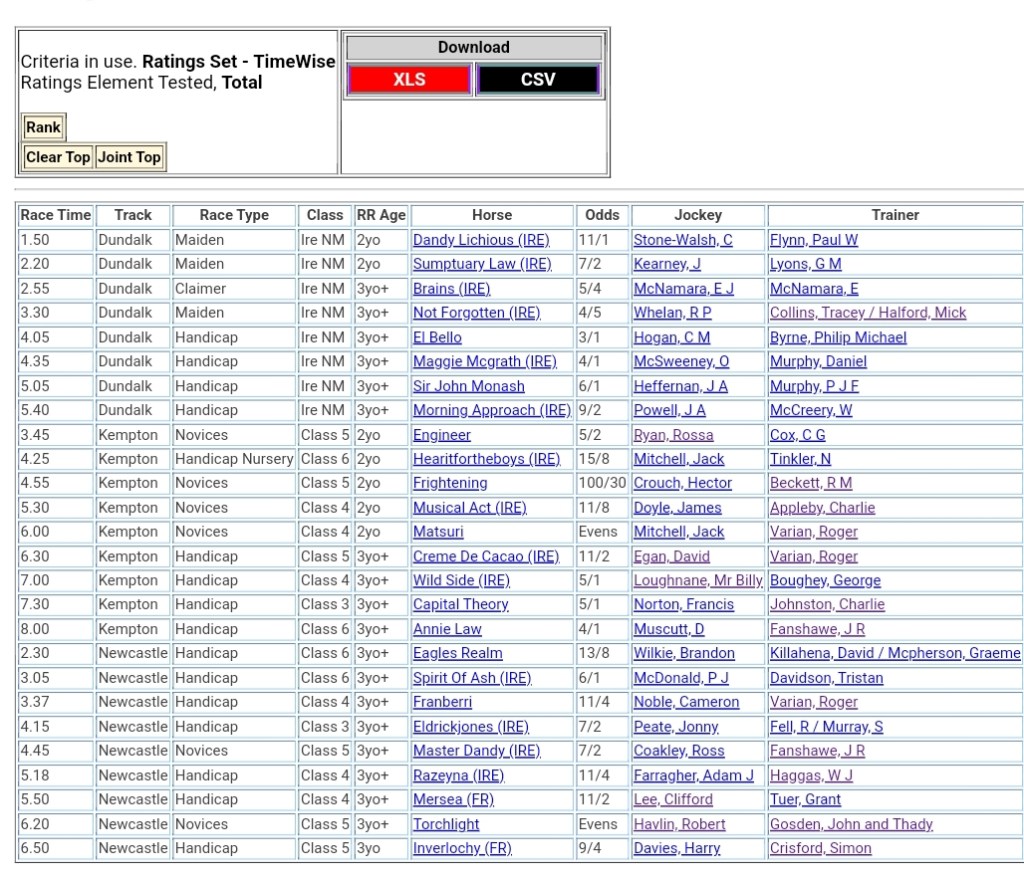This screenshot has width=1024, height=881.
Task: Open trainer Gosden, John and Thady
Action: (850, 824)
